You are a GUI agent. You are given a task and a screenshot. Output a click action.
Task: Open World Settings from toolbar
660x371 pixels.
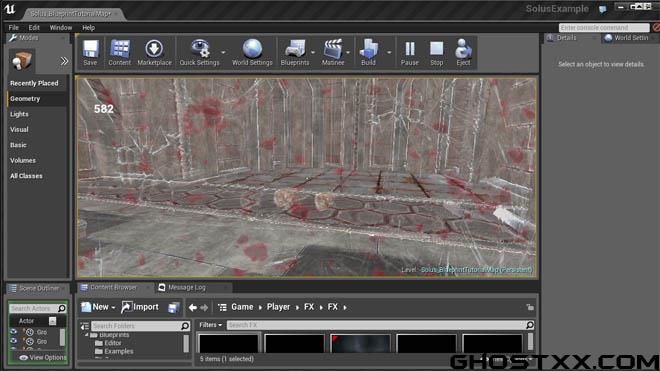252,52
